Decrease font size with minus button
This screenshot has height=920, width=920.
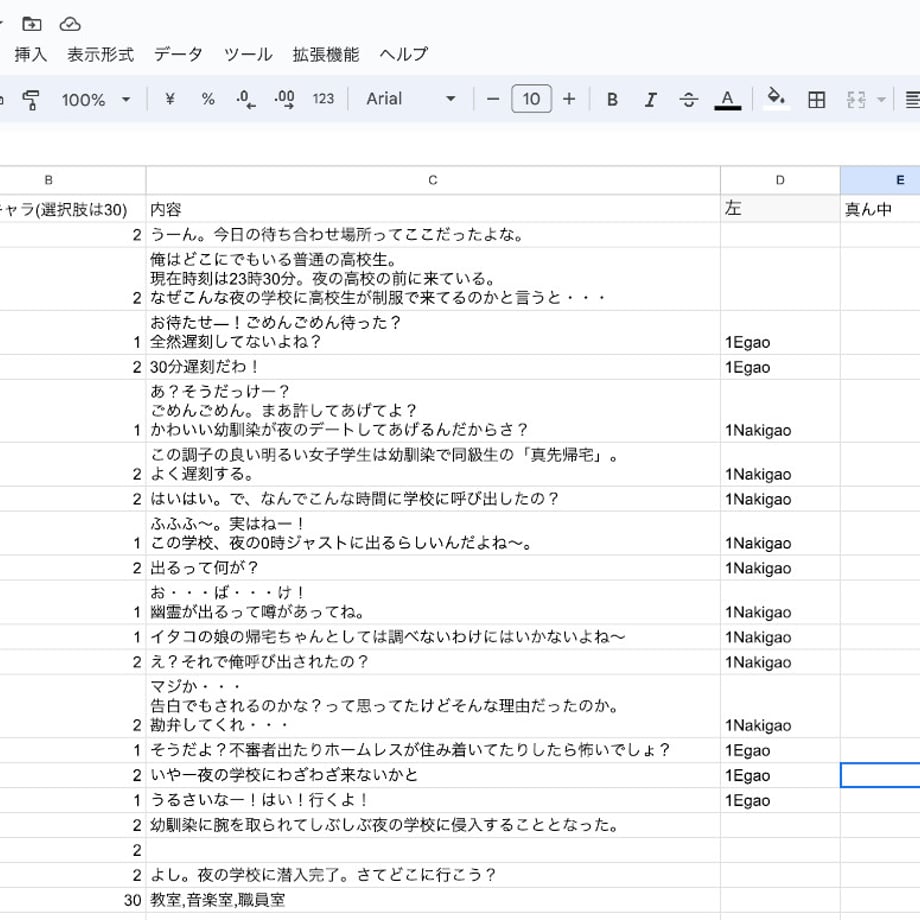coord(493,99)
